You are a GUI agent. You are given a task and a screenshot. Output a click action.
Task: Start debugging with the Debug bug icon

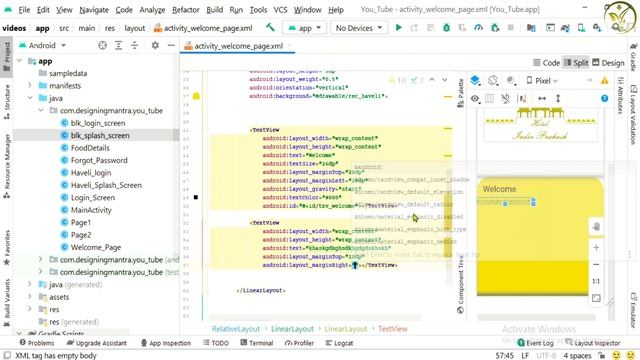(447, 28)
